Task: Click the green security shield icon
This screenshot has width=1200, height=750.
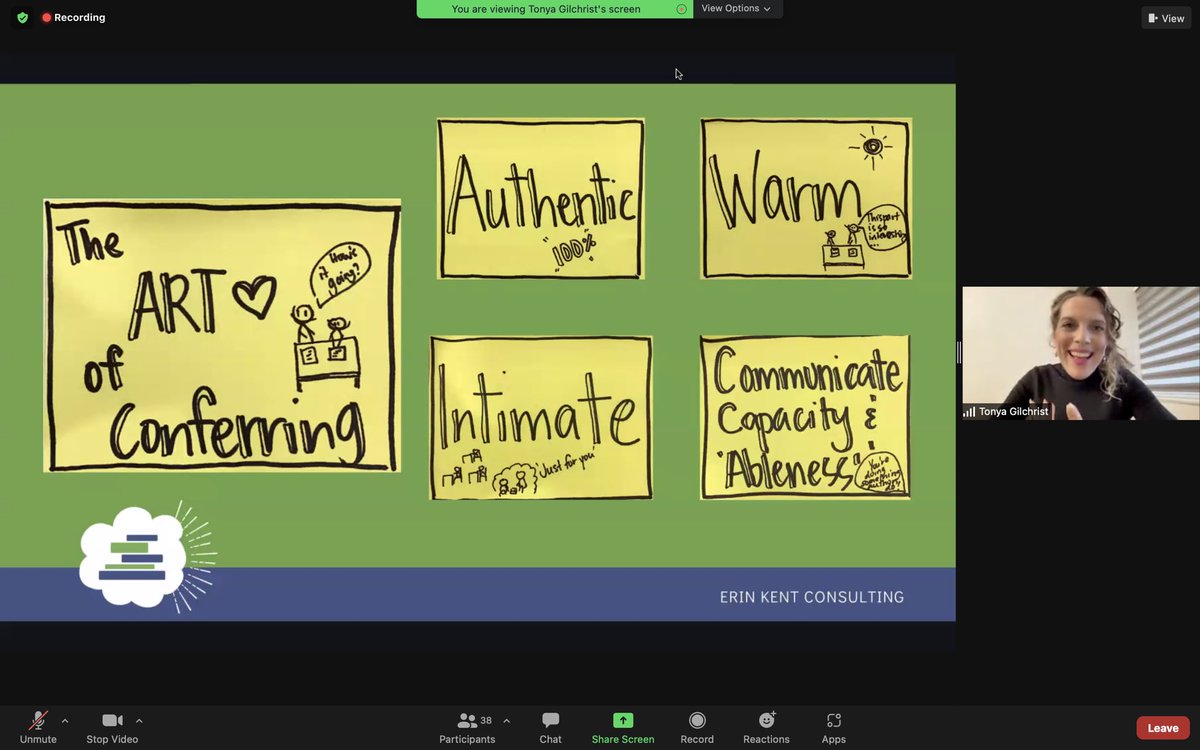Action: coord(21,17)
